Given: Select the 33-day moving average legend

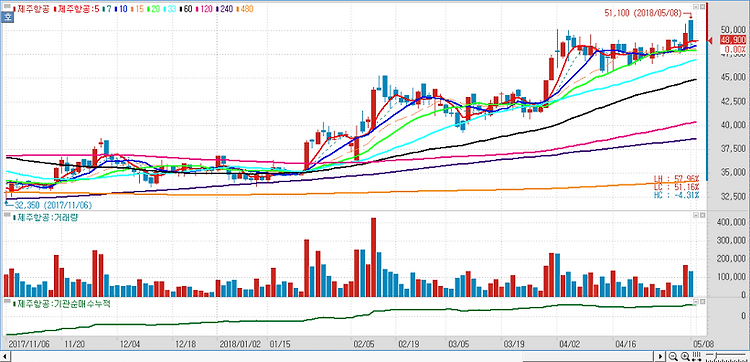Looking at the screenshot, I should click(x=170, y=9).
